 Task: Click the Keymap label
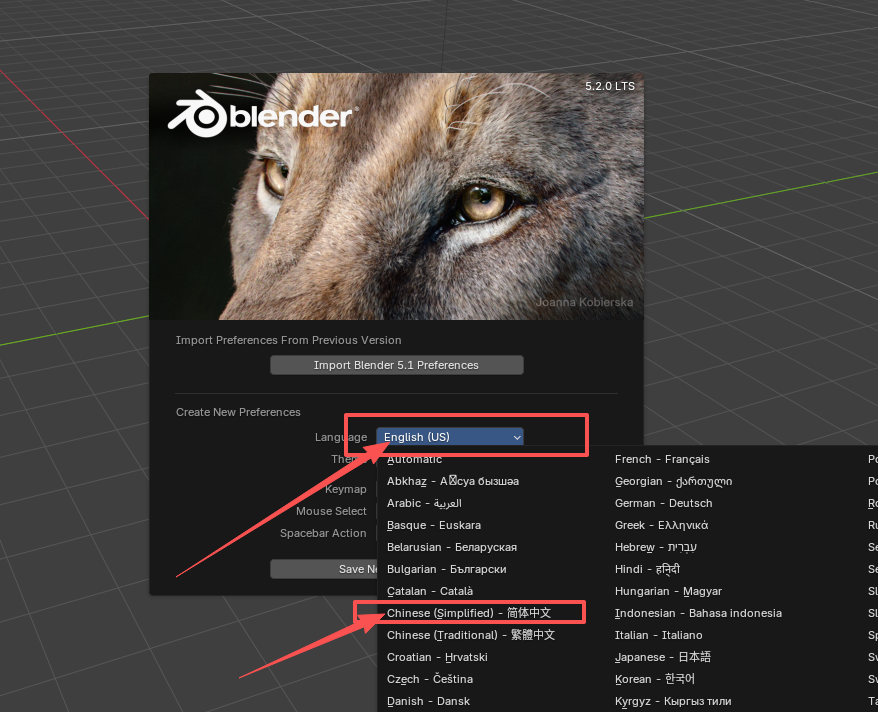(x=345, y=489)
